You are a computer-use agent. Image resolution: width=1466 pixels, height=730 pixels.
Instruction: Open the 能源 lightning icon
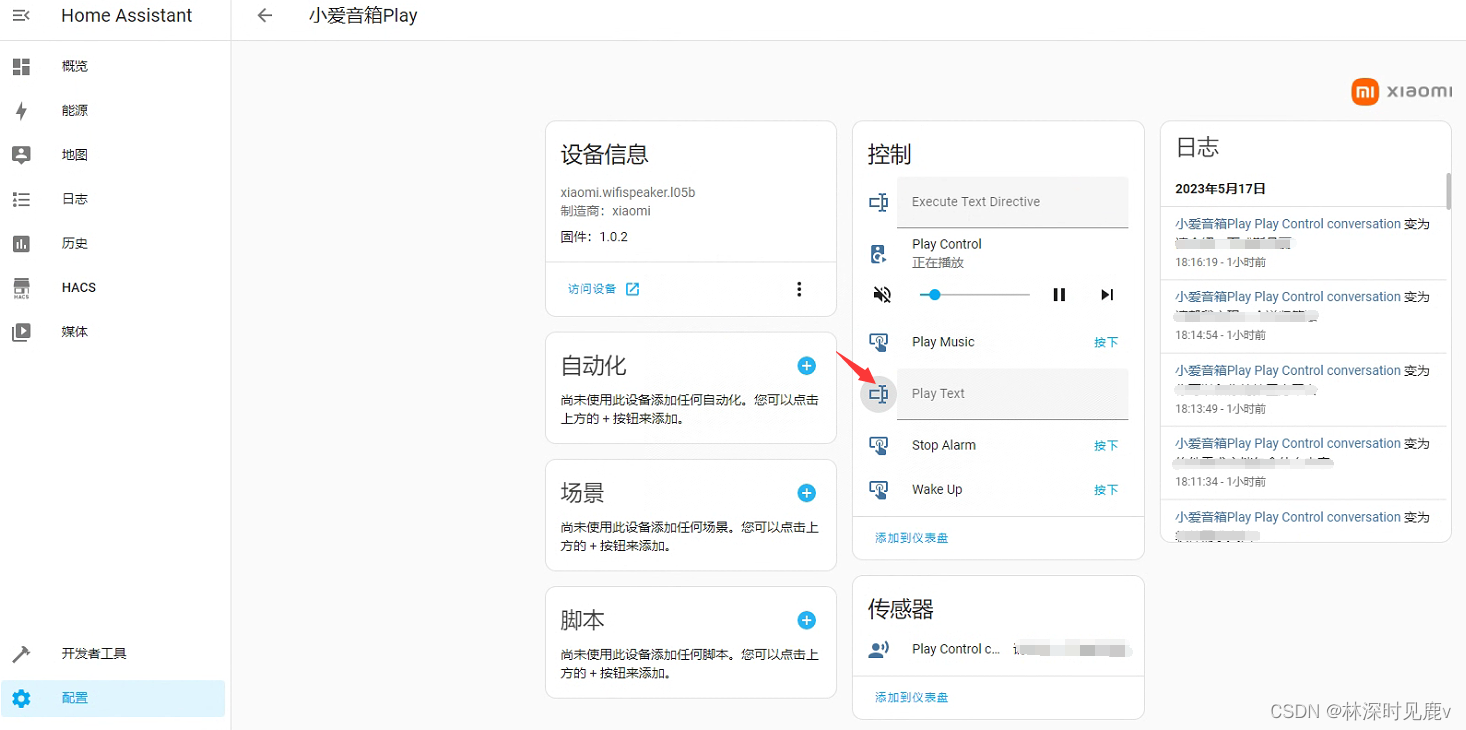pyautogui.click(x=21, y=110)
